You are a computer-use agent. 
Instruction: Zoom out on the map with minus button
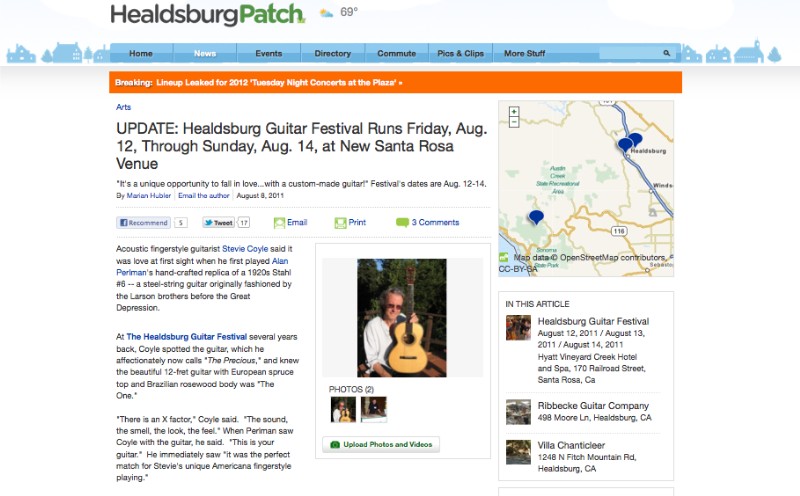pyautogui.click(x=514, y=122)
